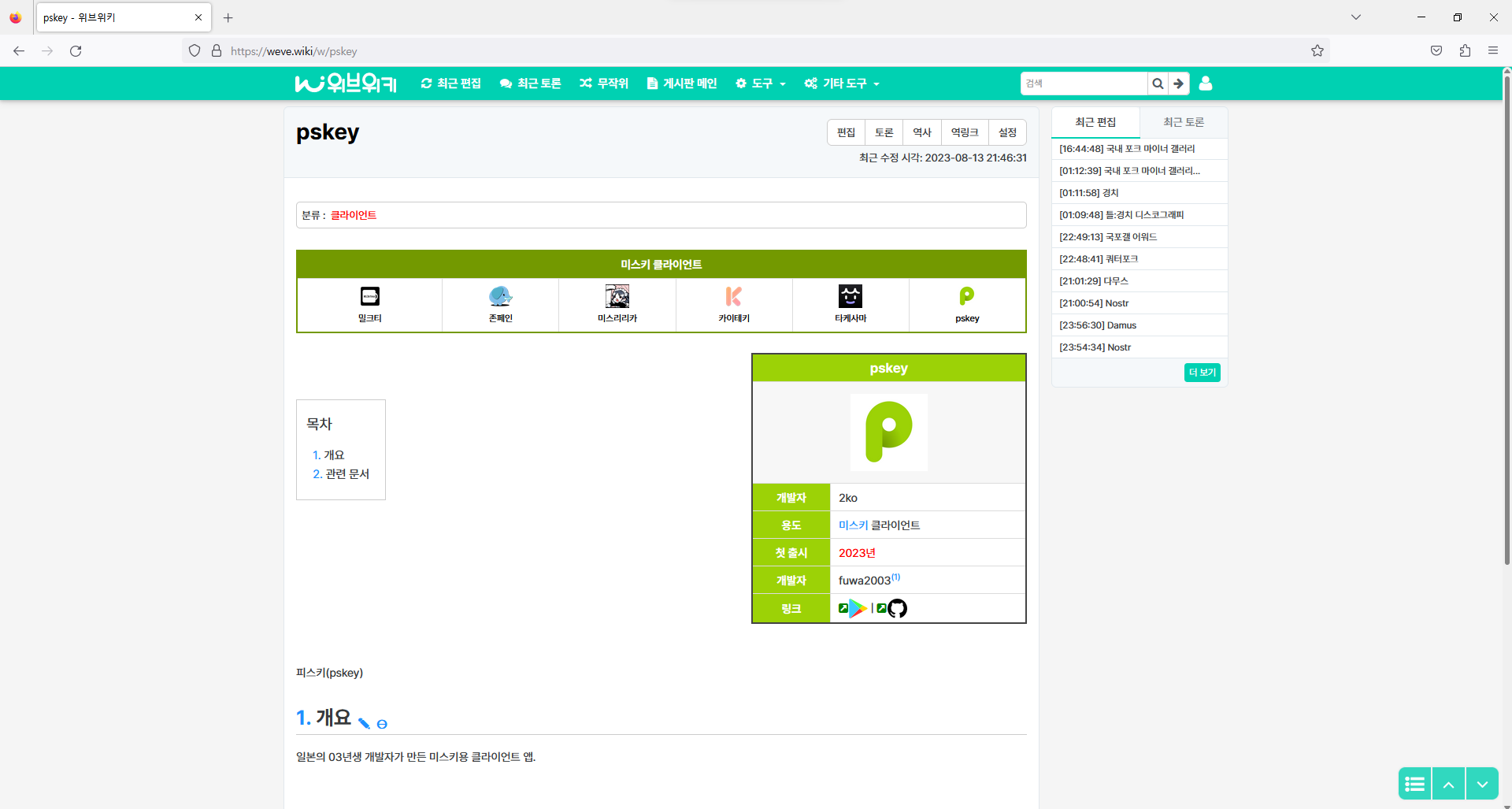Click the go-arrow icon beside search
This screenshot has height=809, width=1512.
[1179, 83]
